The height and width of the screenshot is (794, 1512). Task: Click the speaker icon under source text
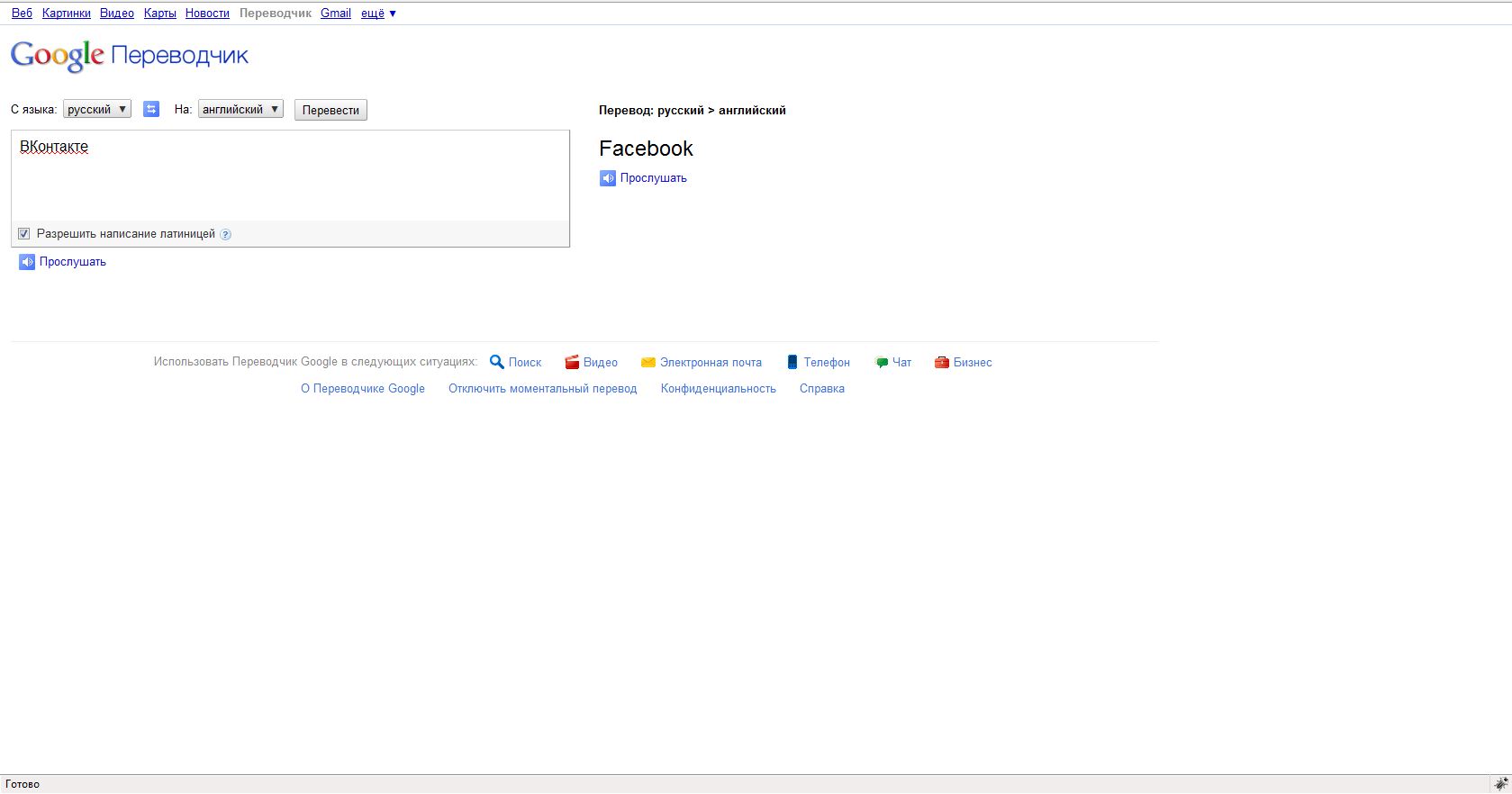point(27,262)
